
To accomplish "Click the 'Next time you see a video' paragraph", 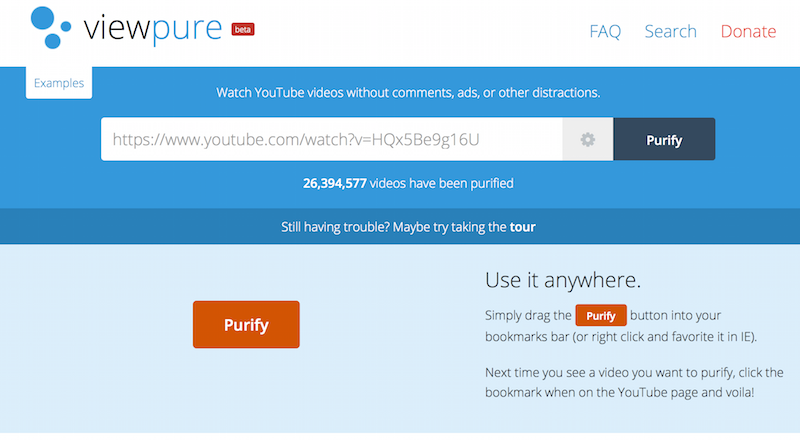I will (x=634, y=382).
